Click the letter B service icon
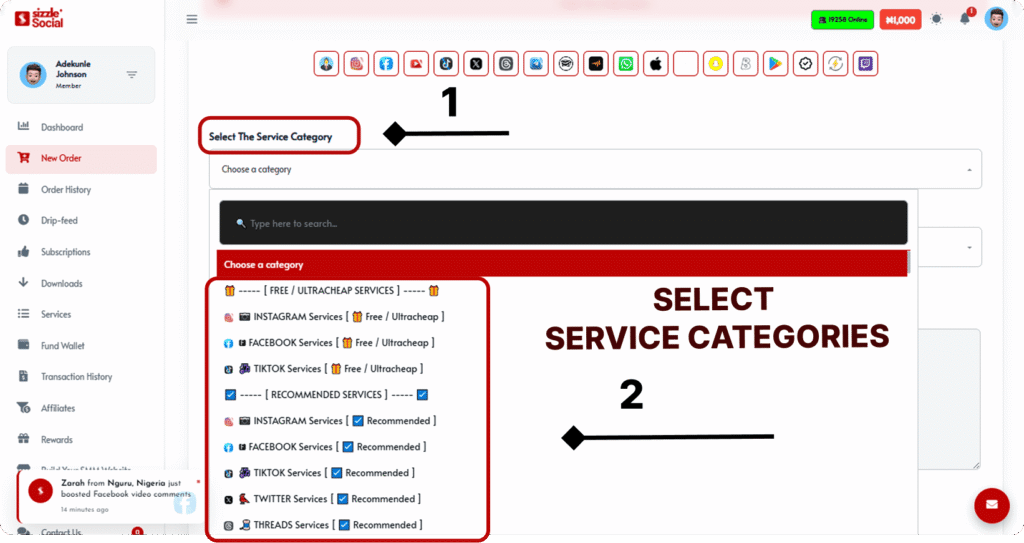This screenshot has width=1024, height=543. point(745,63)
